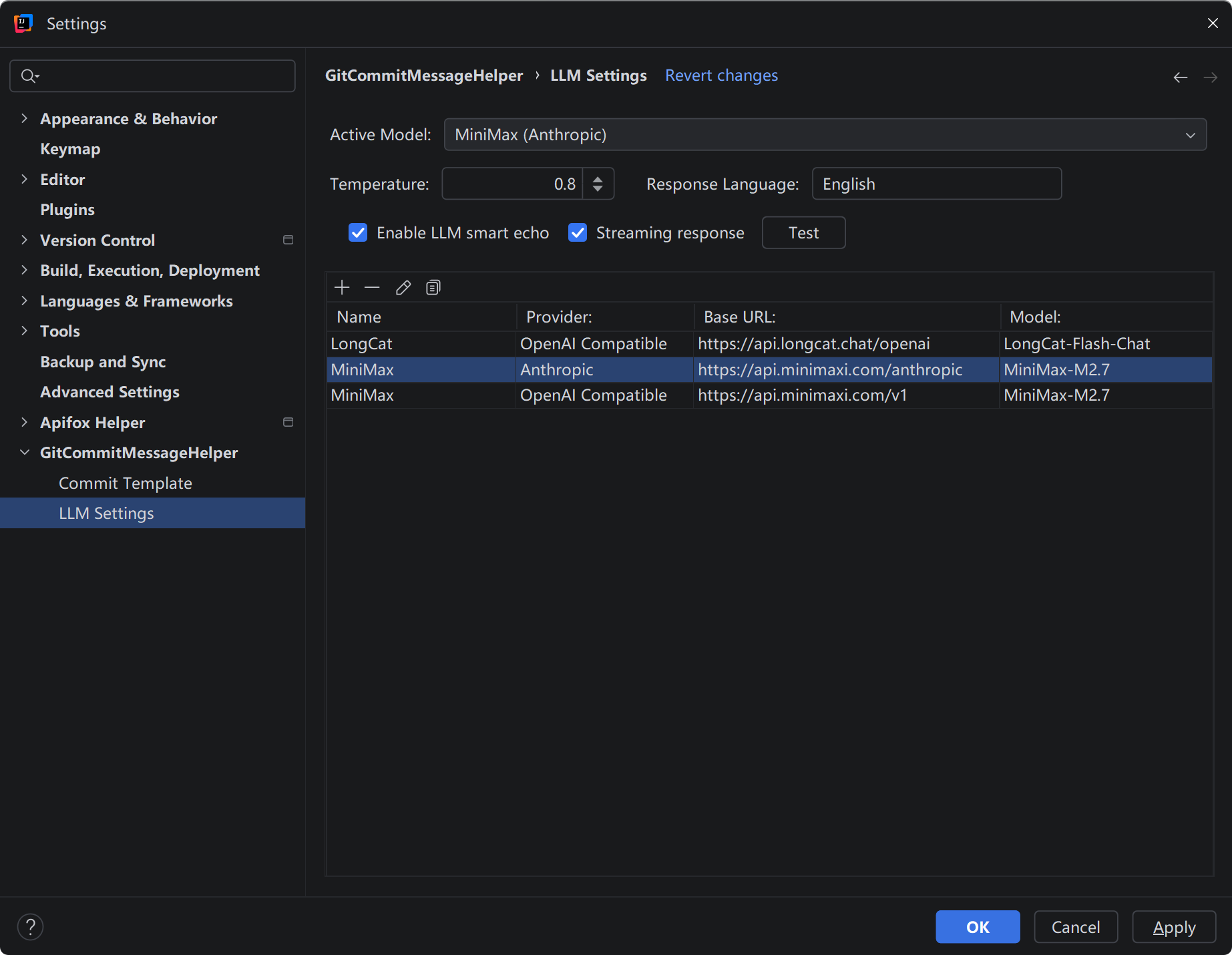This screenshot has height=955, width=1232.
Task: Click LongCat-Flash-Chat model cell
Action: [1106, 344]
